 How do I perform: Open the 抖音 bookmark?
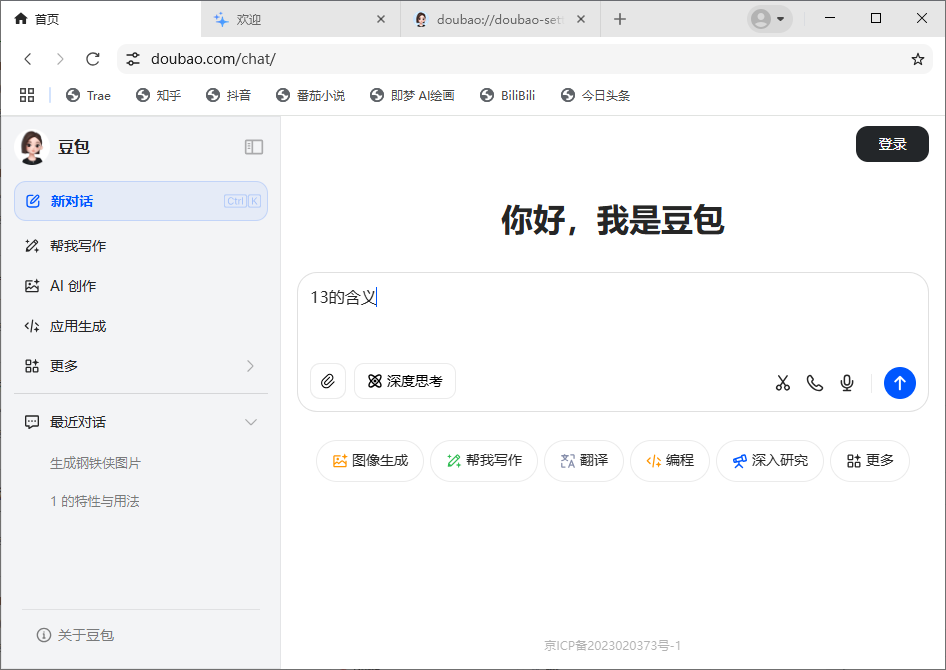[x=228, y=95]
